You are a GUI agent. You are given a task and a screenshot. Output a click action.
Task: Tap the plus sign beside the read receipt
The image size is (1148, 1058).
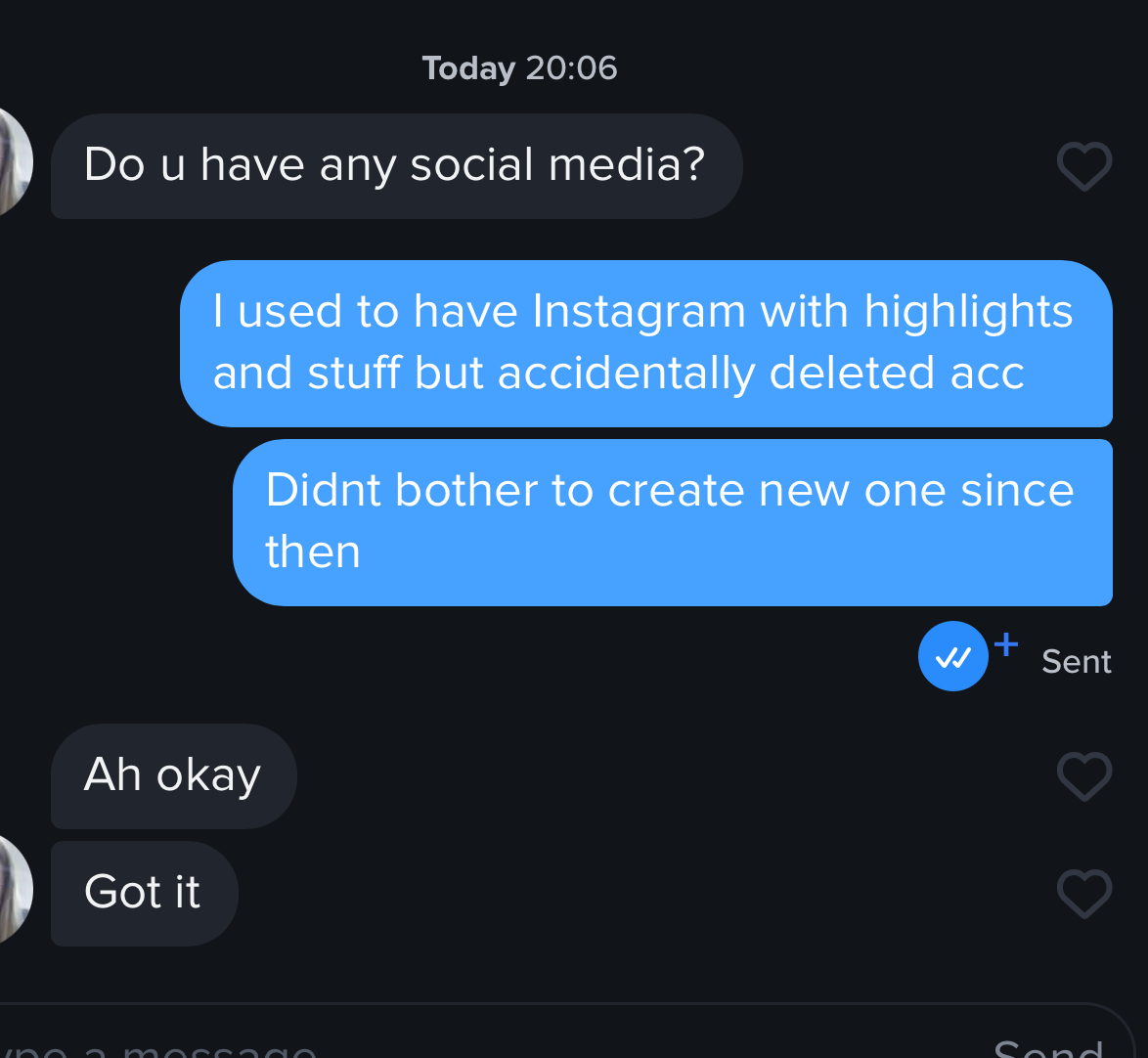(1006, 644)
